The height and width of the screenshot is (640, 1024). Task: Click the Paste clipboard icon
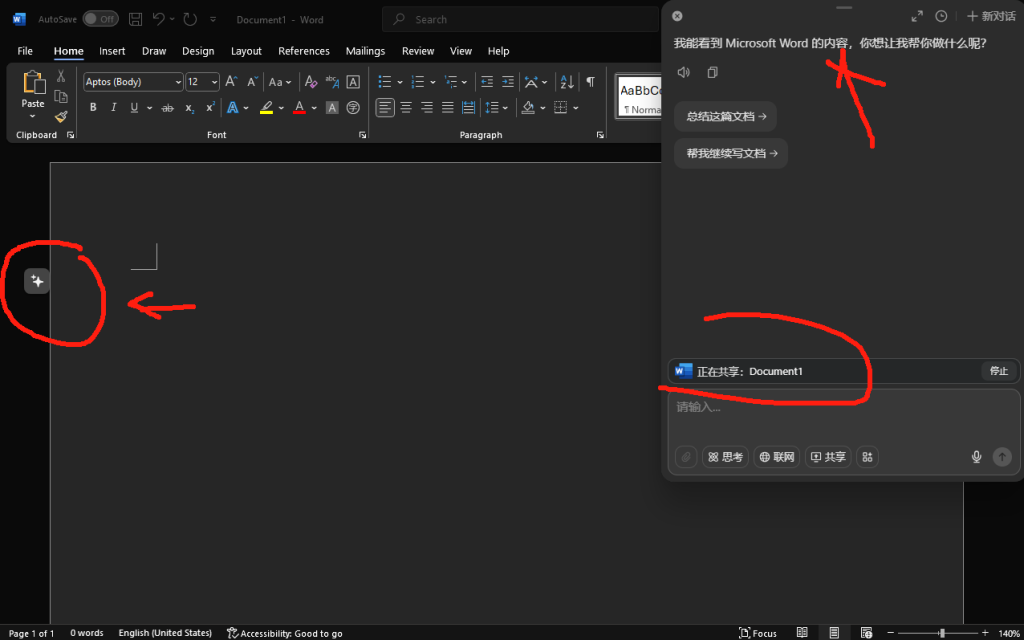33,84
